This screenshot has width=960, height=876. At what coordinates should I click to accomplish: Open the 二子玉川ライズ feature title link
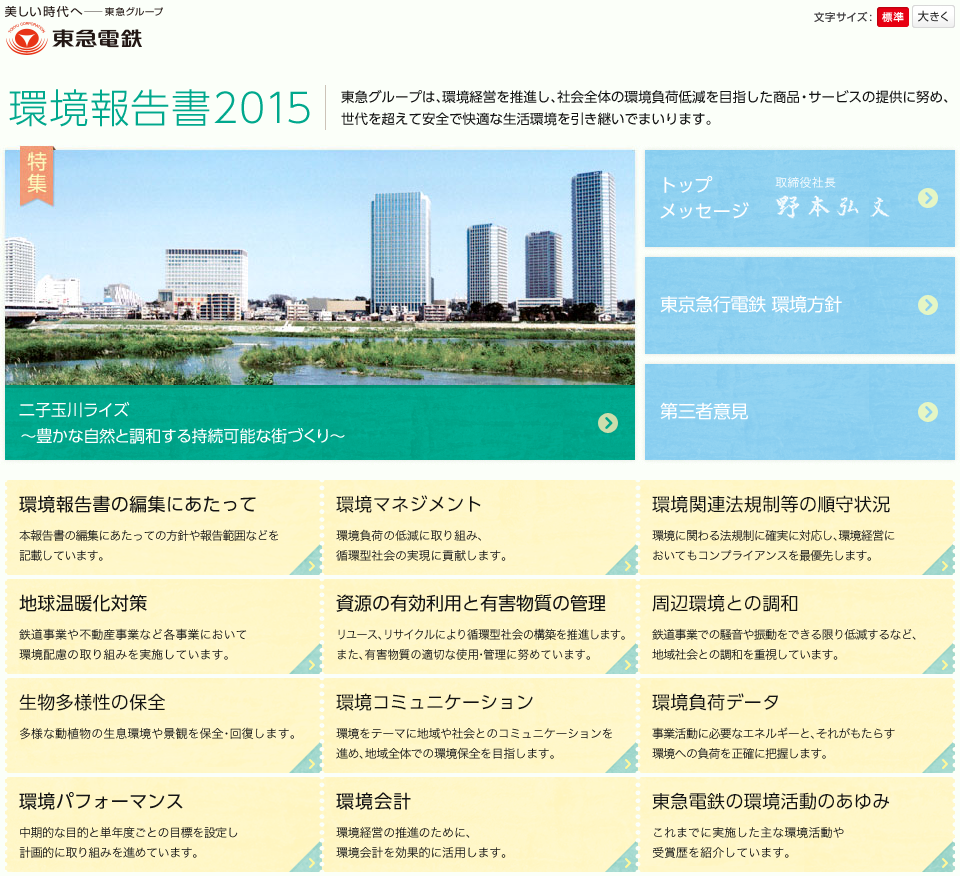[182, 422]
